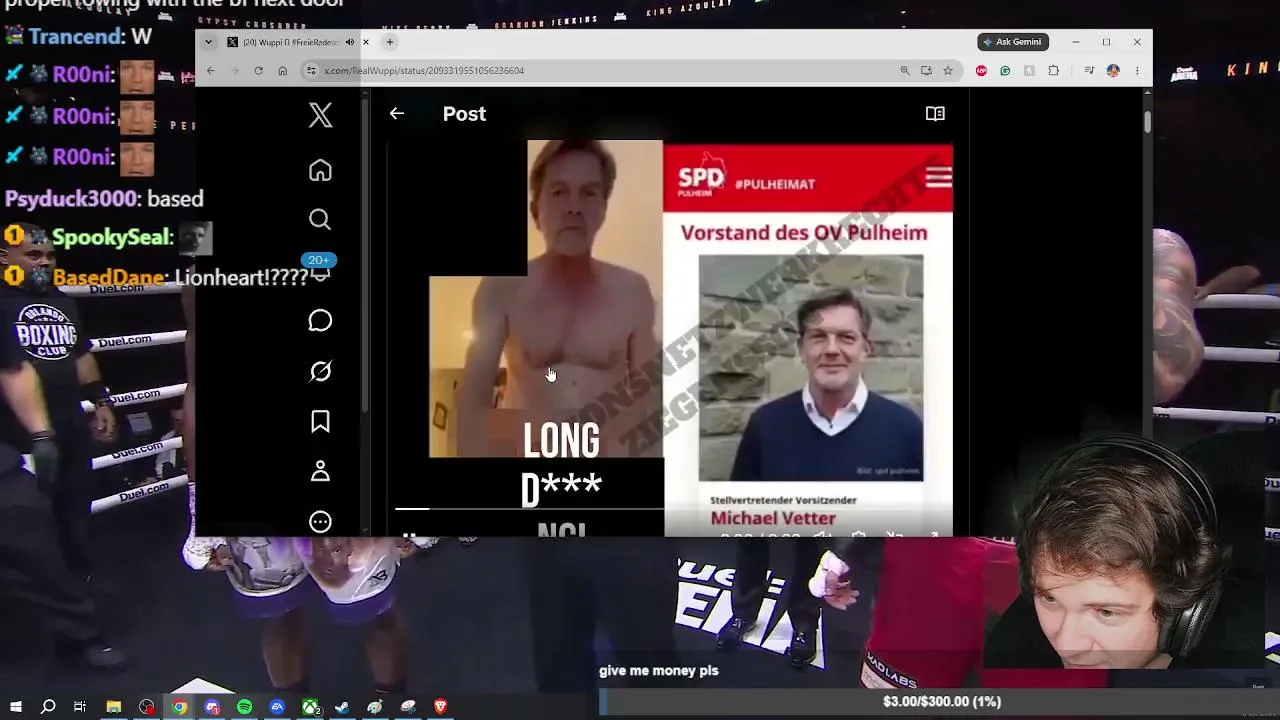This screenshot has width=1280, height=720.
Task: Click the "Post" heading text
Action: pyautogui.click(x=464, y=114)
